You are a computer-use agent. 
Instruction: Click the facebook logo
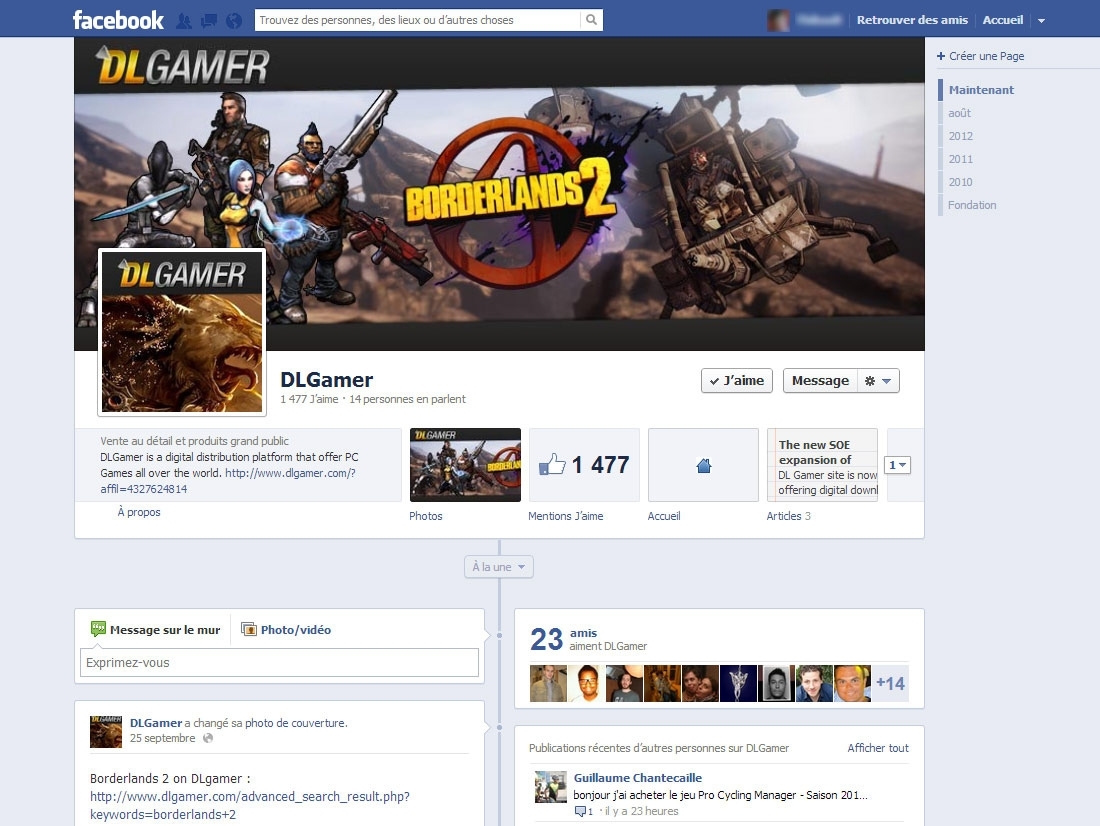point(118,20)
